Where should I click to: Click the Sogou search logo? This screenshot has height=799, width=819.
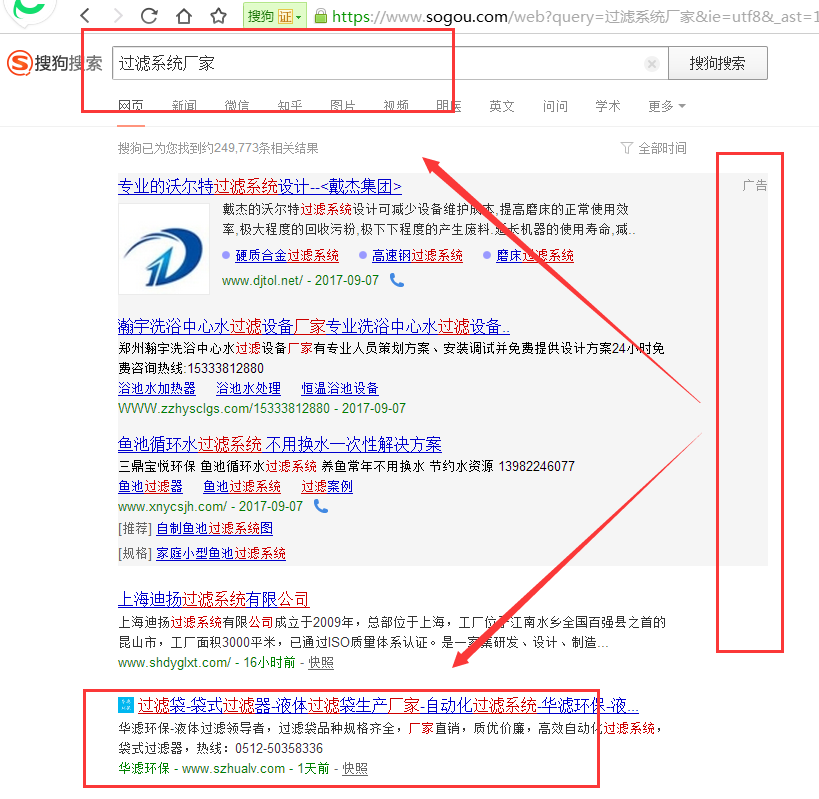click(x=55, y=63)
